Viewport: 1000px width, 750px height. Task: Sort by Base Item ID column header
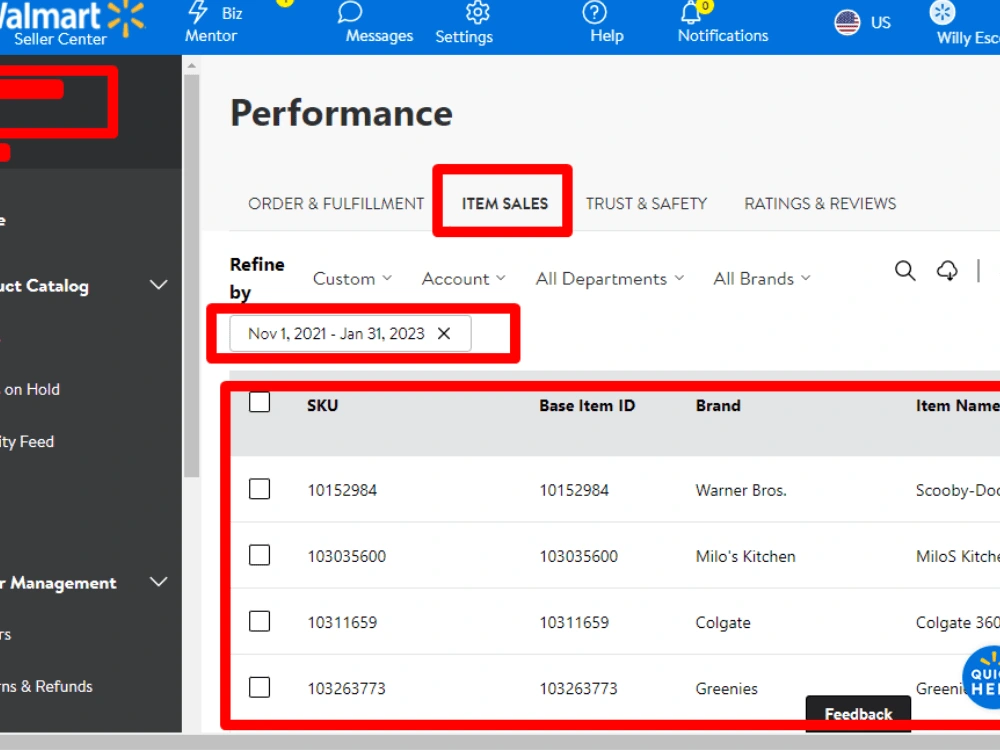[x=587, y=406]
